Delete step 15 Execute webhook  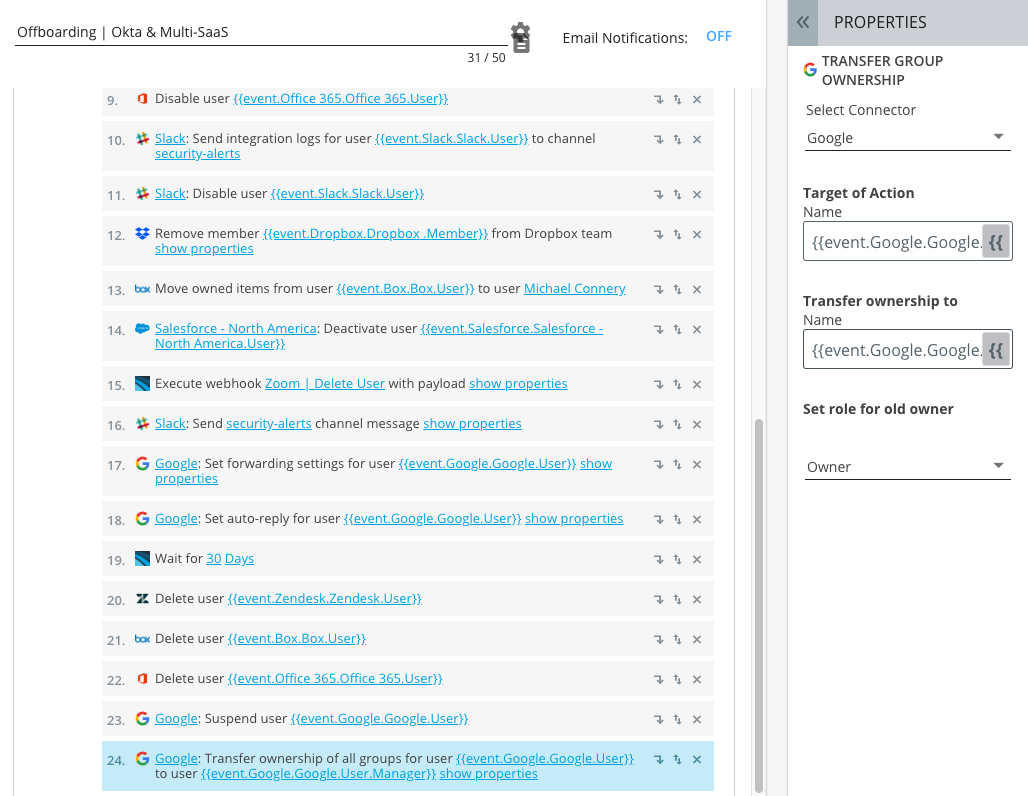pyautogui.click(x=697, y=385)
